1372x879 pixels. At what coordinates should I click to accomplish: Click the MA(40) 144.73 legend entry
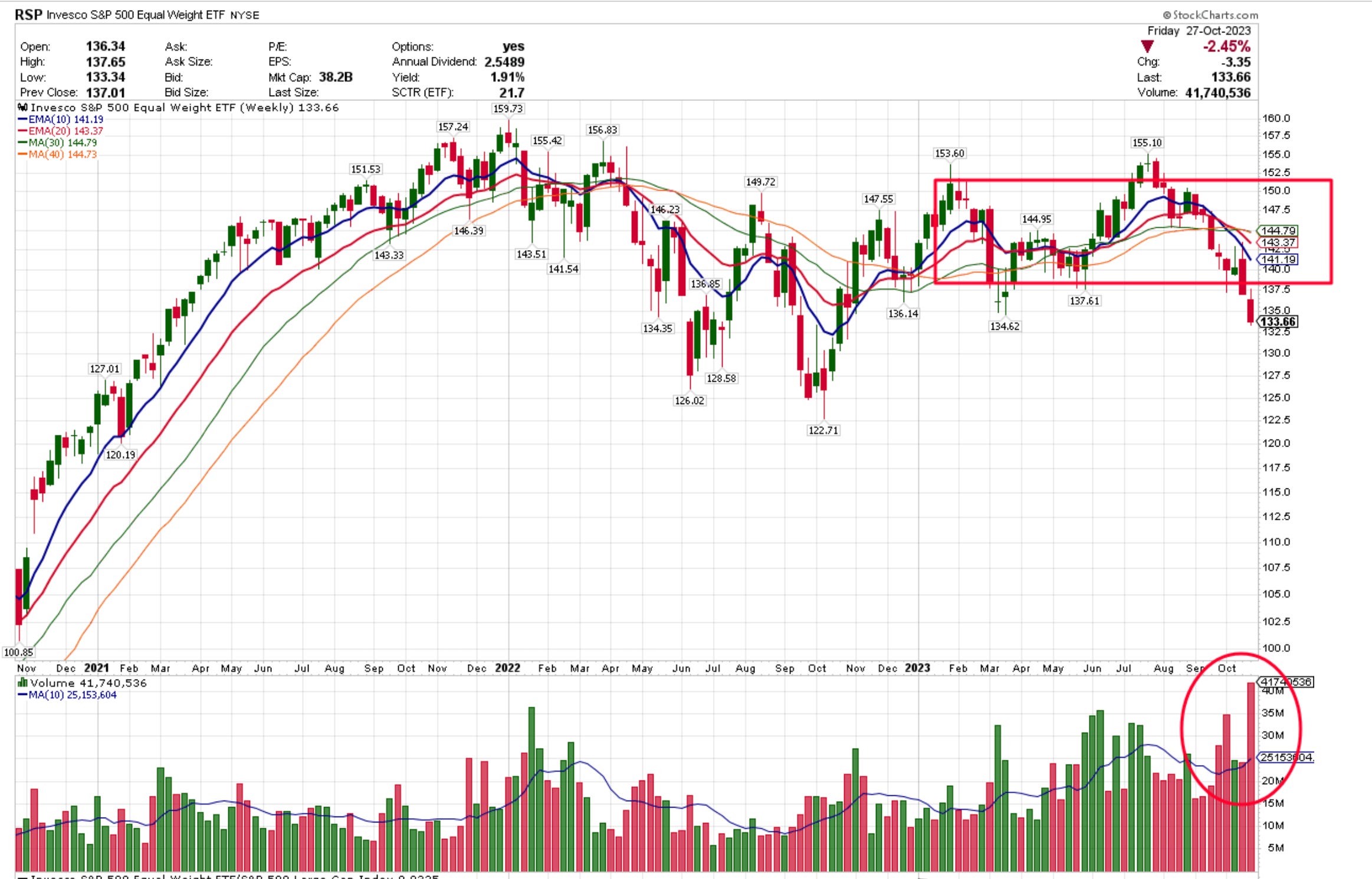coord(58,155)
